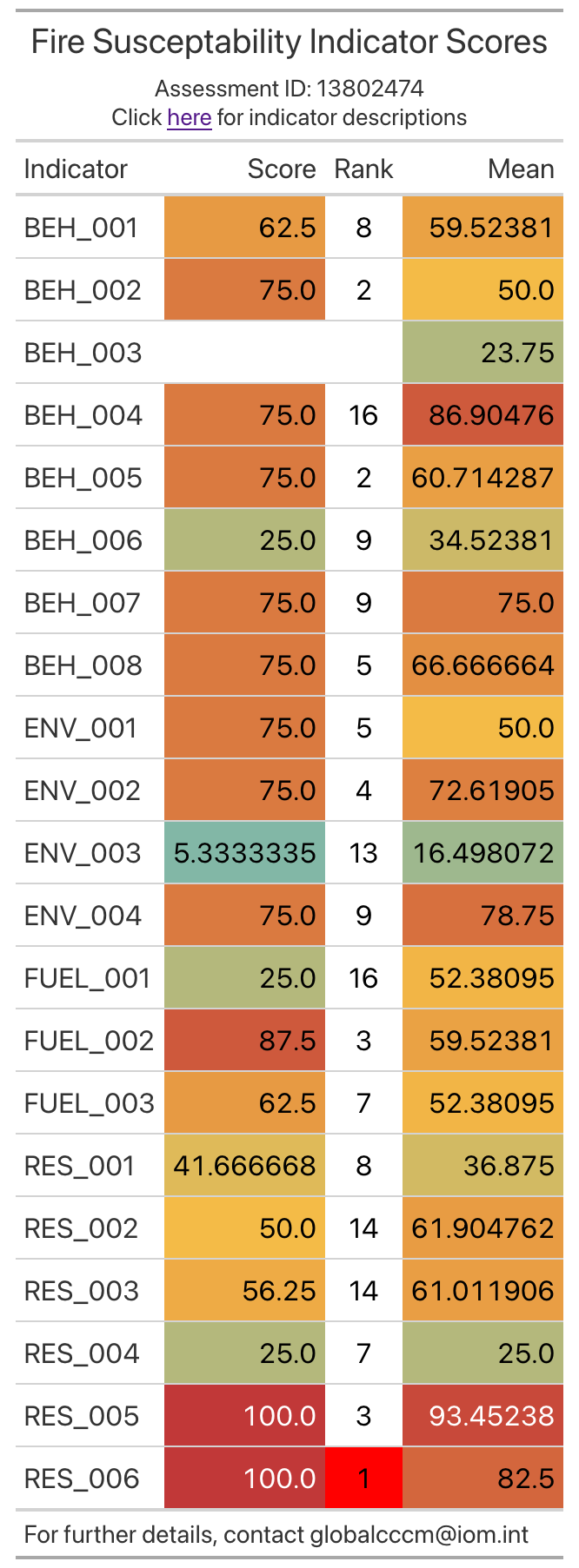Click the Rank column header

[363, 169]
